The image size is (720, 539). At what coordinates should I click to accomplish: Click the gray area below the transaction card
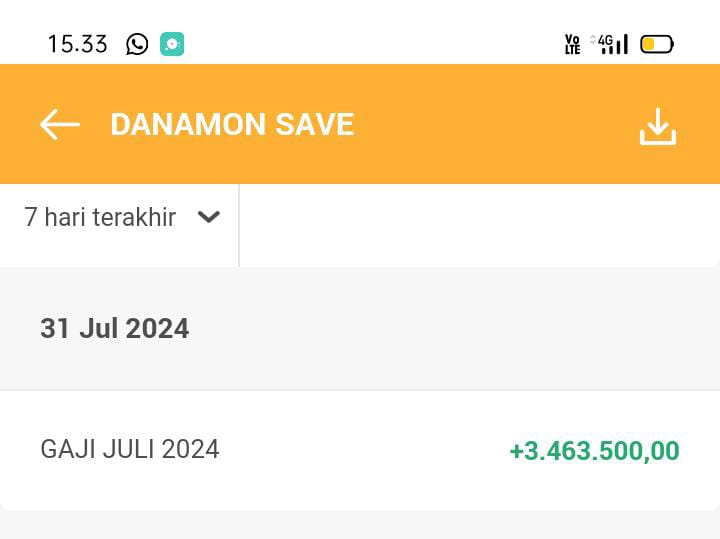pyautogui.click(x=360, y=526)
